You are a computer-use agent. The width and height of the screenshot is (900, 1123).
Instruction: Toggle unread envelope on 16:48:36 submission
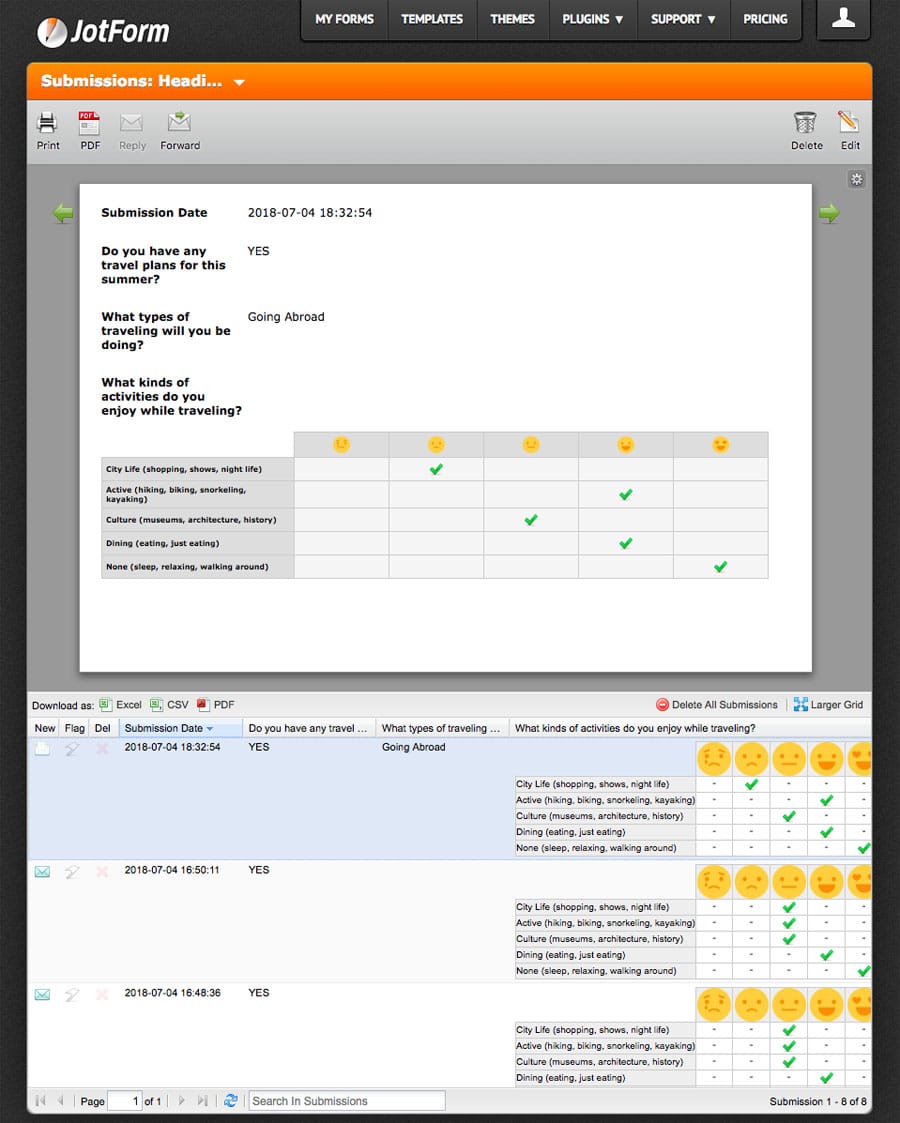tap(42, 995)
